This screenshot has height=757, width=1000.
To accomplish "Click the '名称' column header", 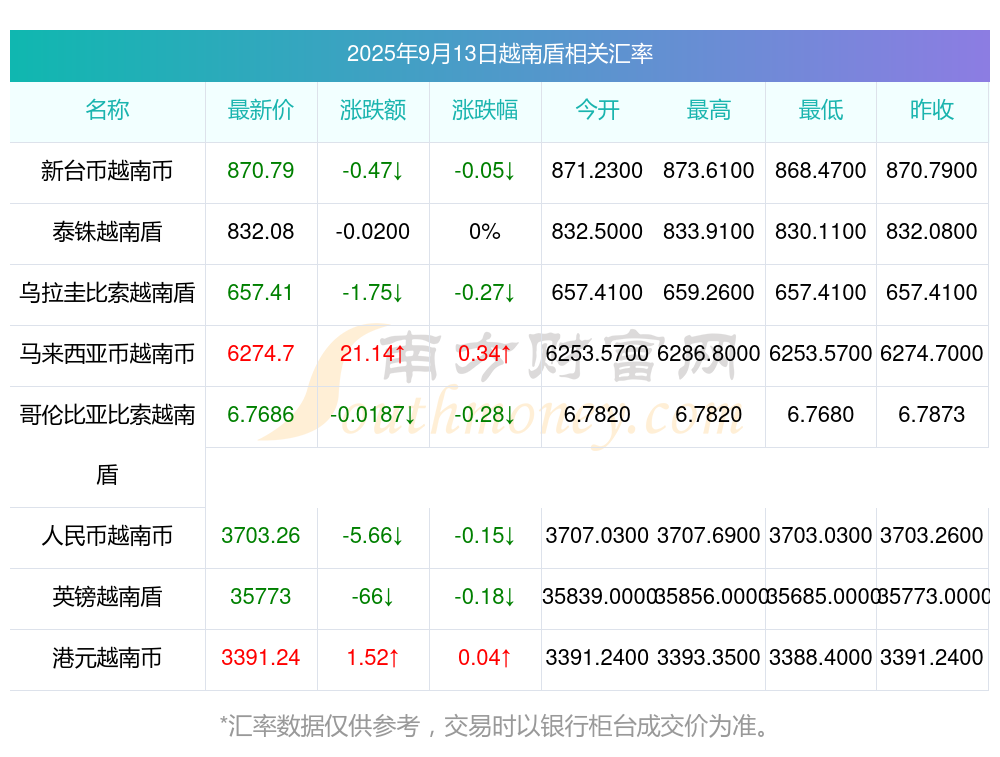I will 107,110.
